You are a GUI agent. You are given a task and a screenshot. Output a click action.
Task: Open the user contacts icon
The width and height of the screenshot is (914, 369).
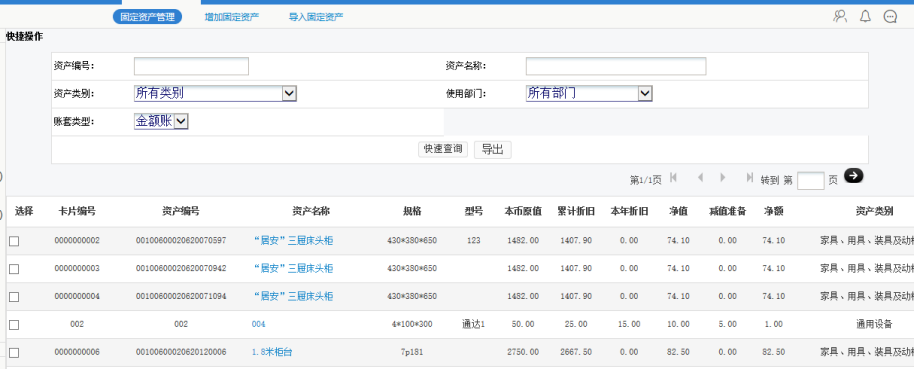pyautogui.click(x=840, y=17)
